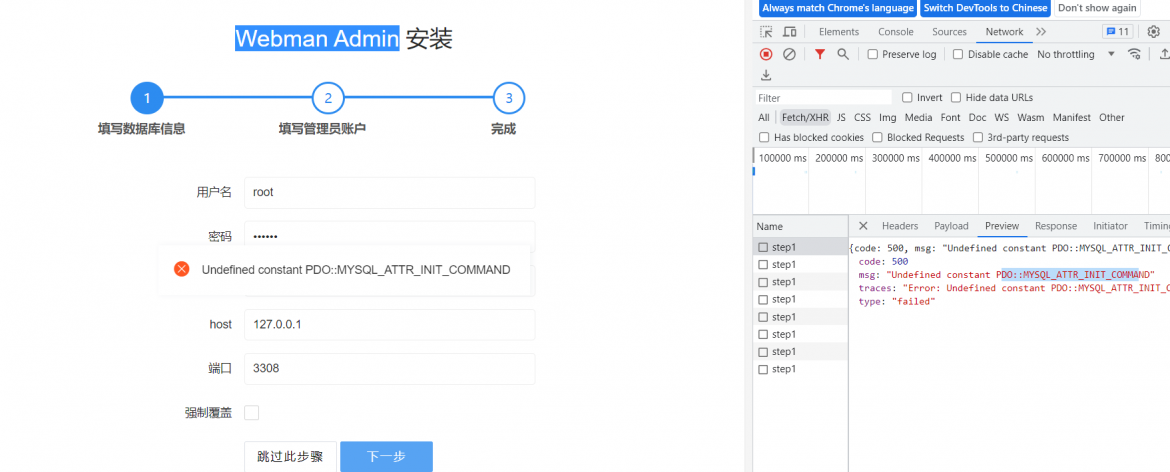Click the "code: 500" preview line
This screenshot has height=472, width=1170.
coord(883,262)
